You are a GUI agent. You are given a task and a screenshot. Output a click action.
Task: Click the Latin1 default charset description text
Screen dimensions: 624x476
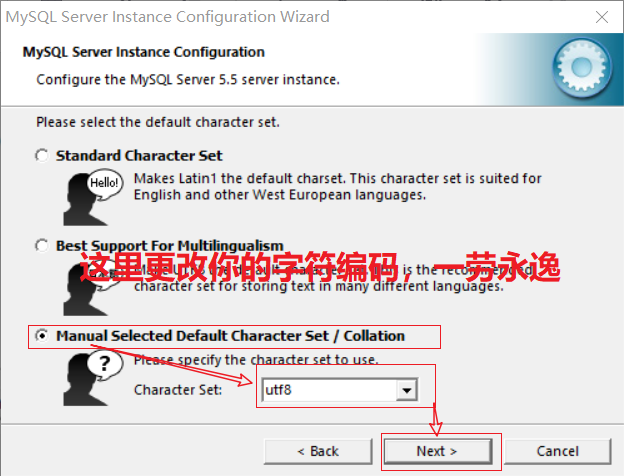(x=337, y=187)
